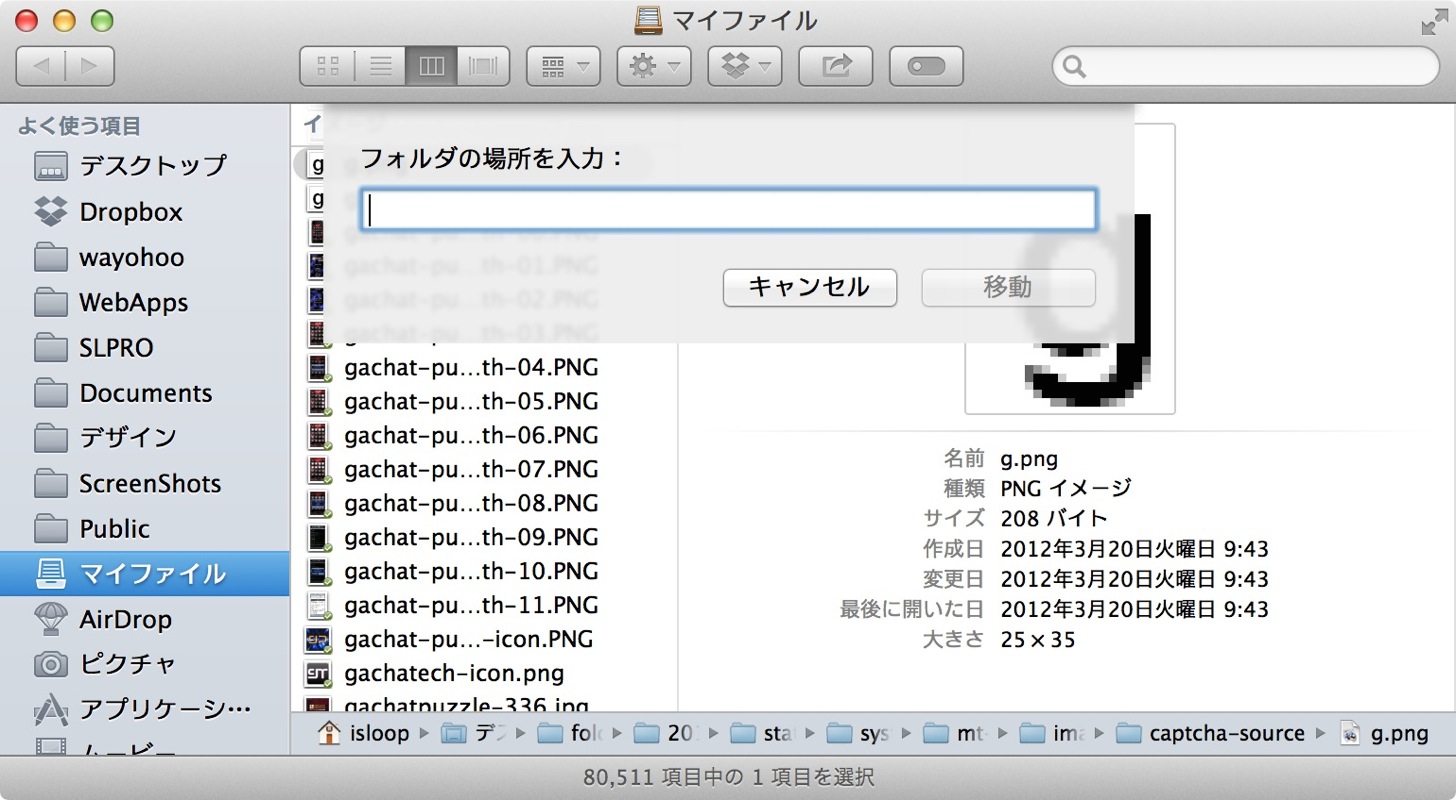Select file gachat-pu…th-04.PNG
This screenshot has height=800, width=1456.
(470, 368)
